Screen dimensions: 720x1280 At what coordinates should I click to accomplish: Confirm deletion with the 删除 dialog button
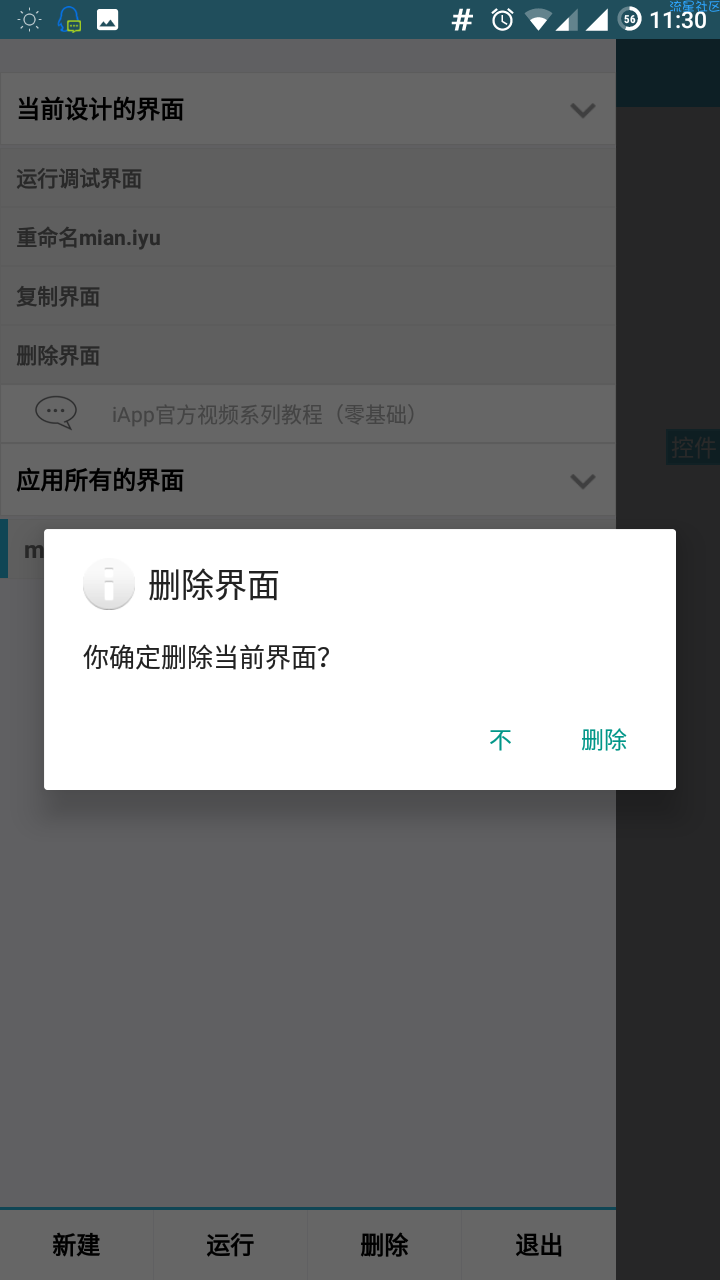pos(604,740)
